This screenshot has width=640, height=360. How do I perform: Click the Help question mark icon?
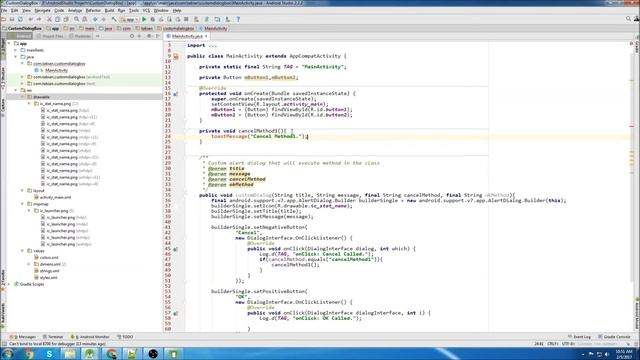pyautogui.click(x=238, y=19)
